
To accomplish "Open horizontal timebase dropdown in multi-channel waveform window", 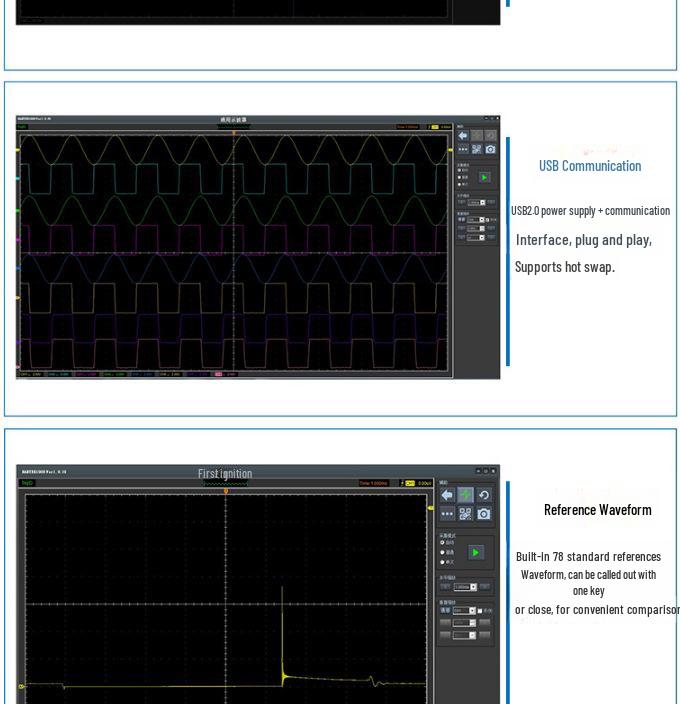I will click(x=475, y=202).
